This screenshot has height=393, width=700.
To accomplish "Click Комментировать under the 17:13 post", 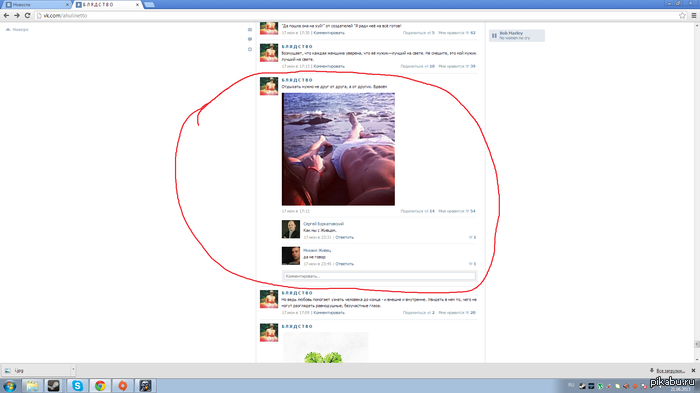I will pyautogui.click(x=329, y=66).
